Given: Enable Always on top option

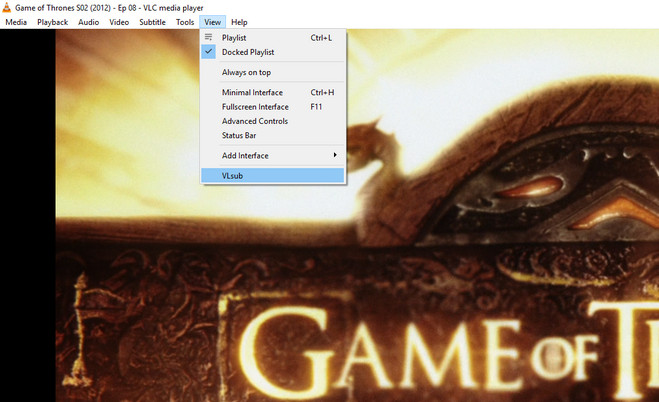Looking at the screenshot, I should tap(272, 72).
